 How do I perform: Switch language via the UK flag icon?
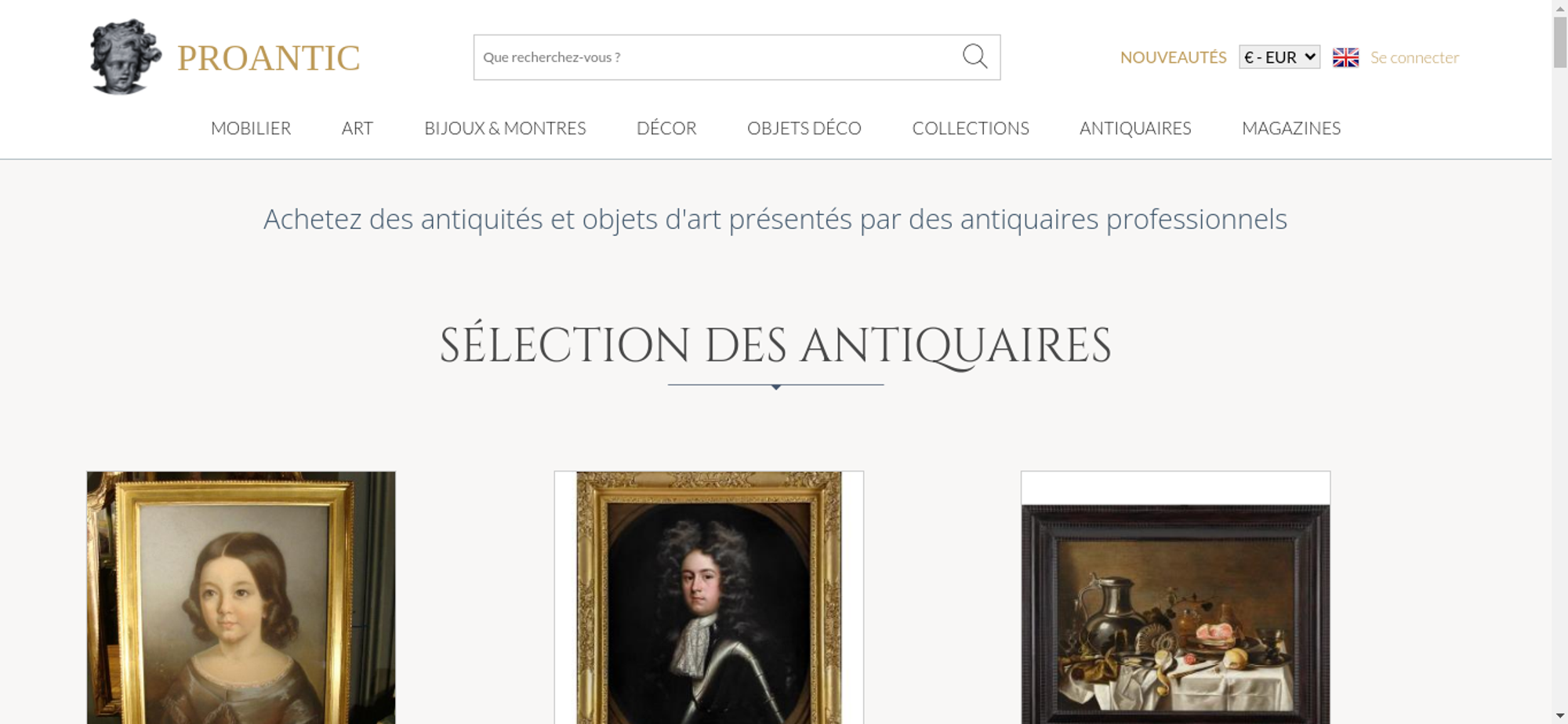point(1345,57)
